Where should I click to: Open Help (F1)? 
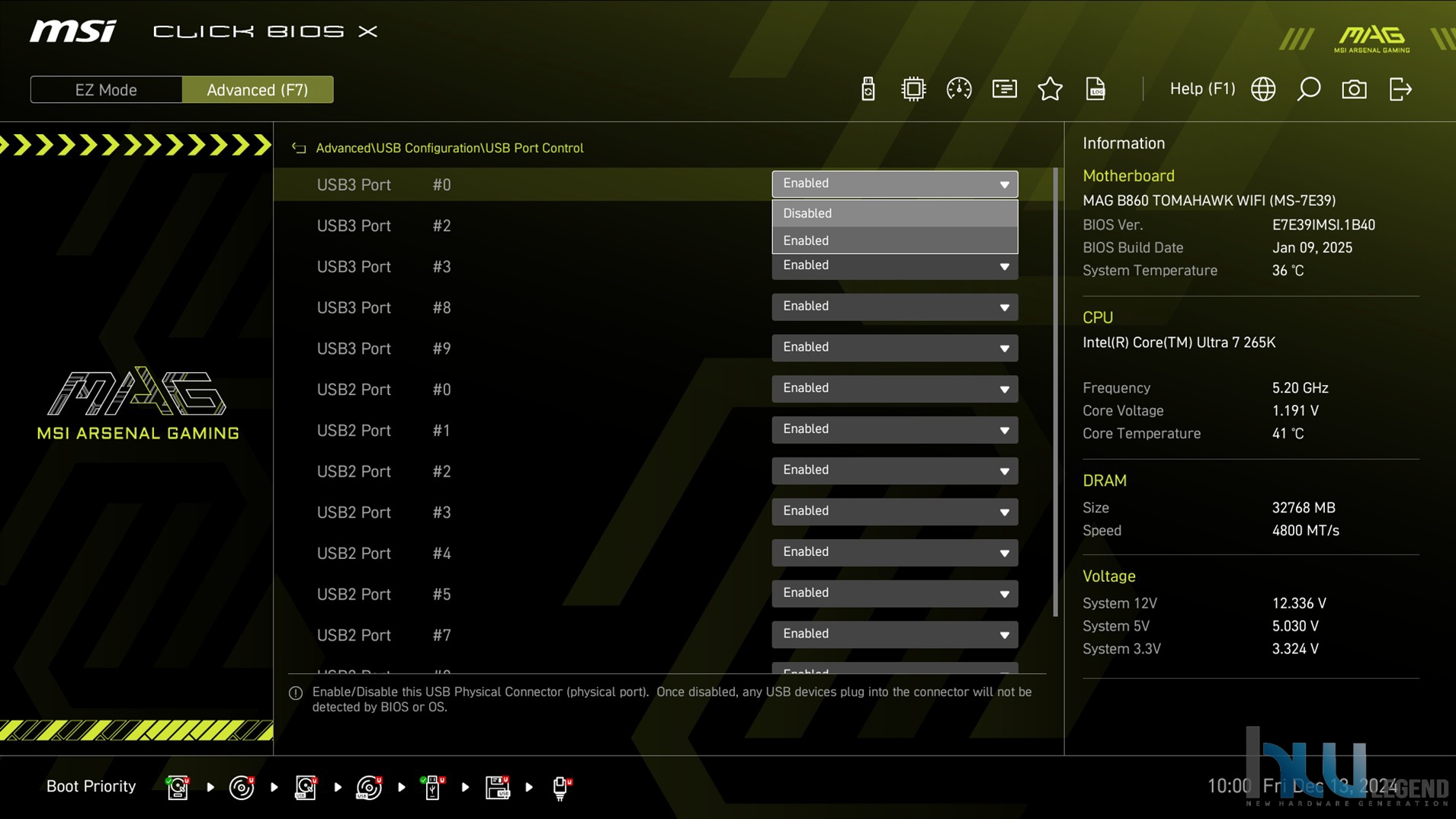pos(1202,89)
